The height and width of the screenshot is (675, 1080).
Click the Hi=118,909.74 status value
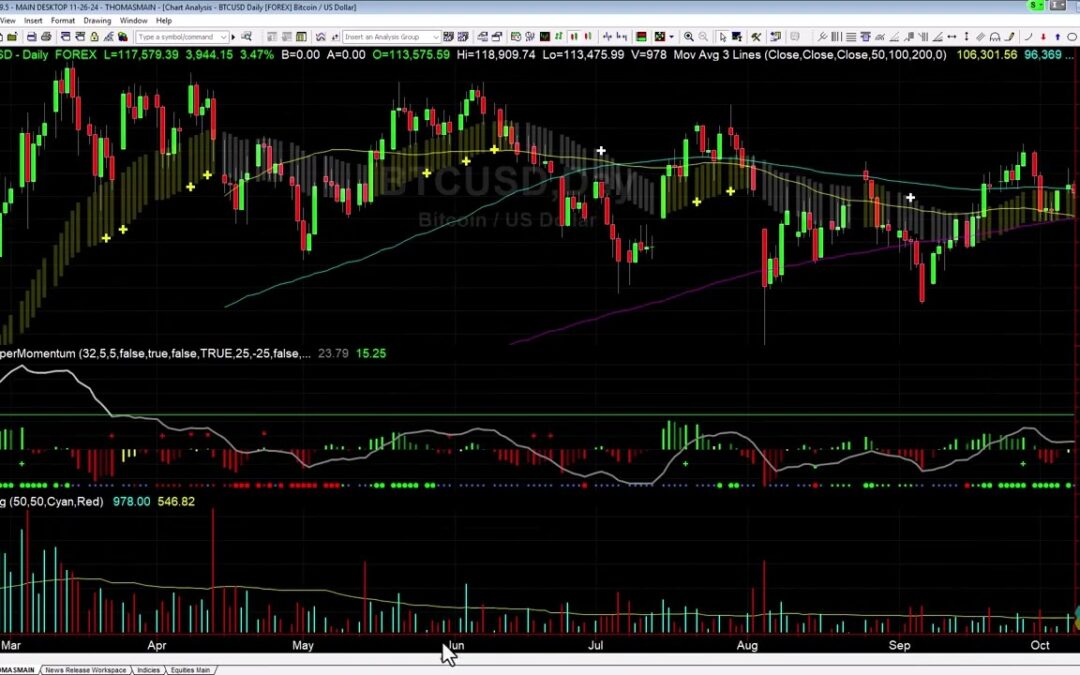click(496, 54)
